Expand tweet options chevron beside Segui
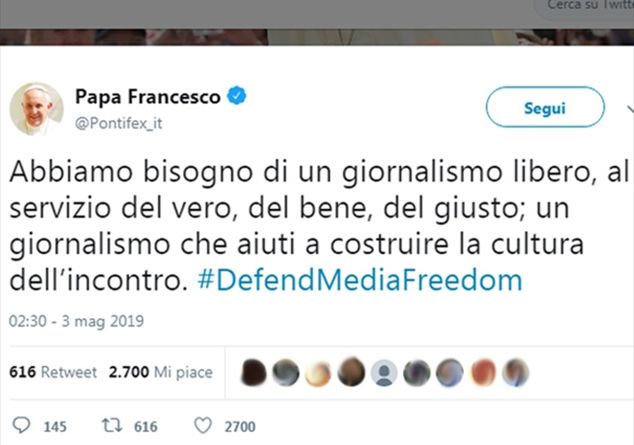 tap(630, 108)
